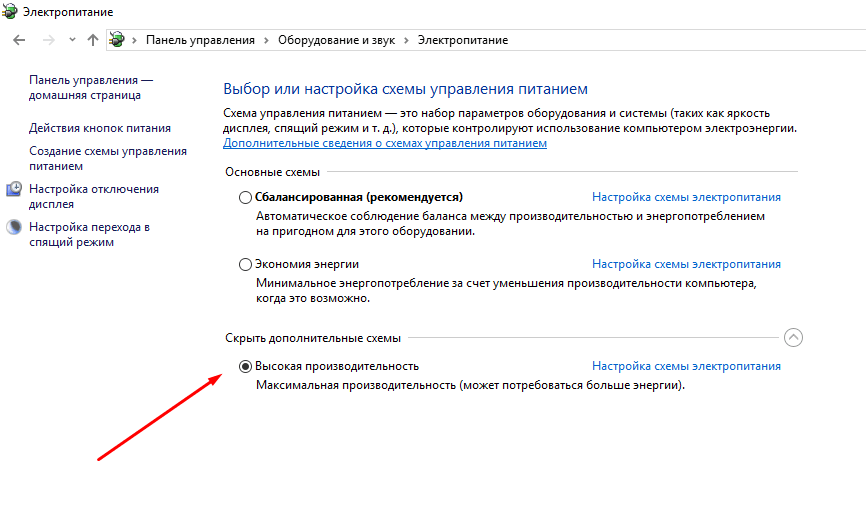
Task: Expand chevron after Панель управления breadcrumb
Action: (x=267, y=40)
